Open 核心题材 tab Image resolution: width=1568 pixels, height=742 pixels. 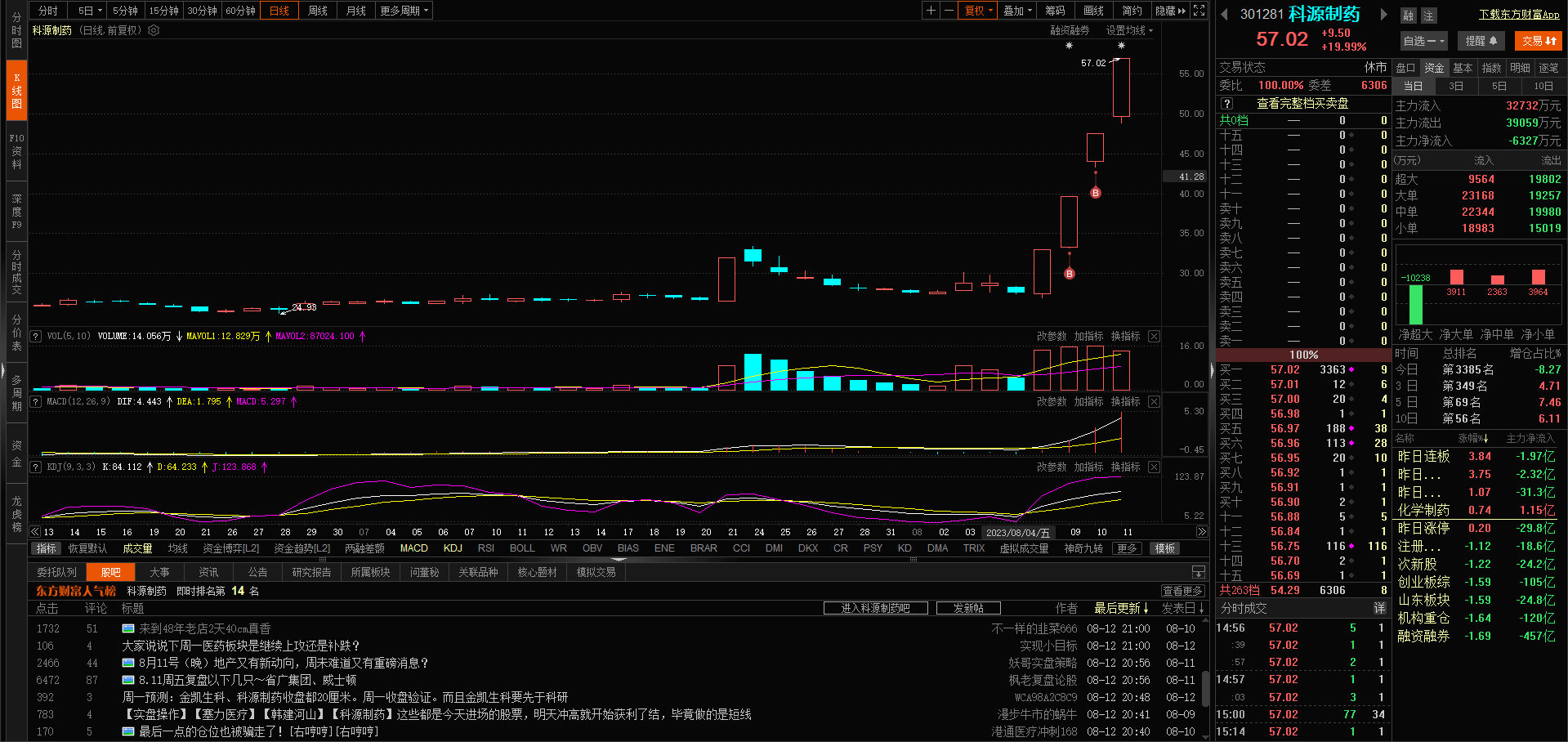(x=537, y=572)
